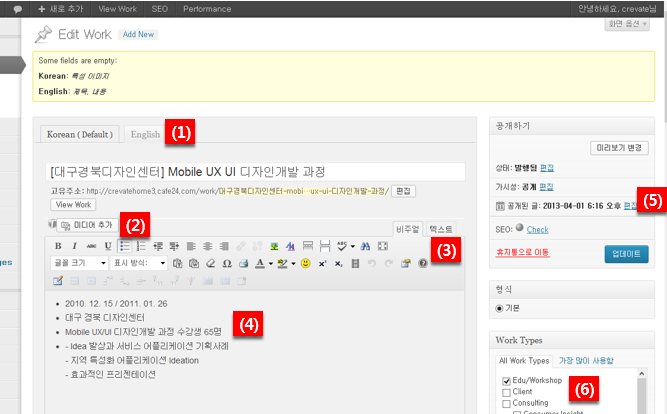Apply superscript formatting
The height and width of the screenshot is (414, 667).
coord(322,263)
